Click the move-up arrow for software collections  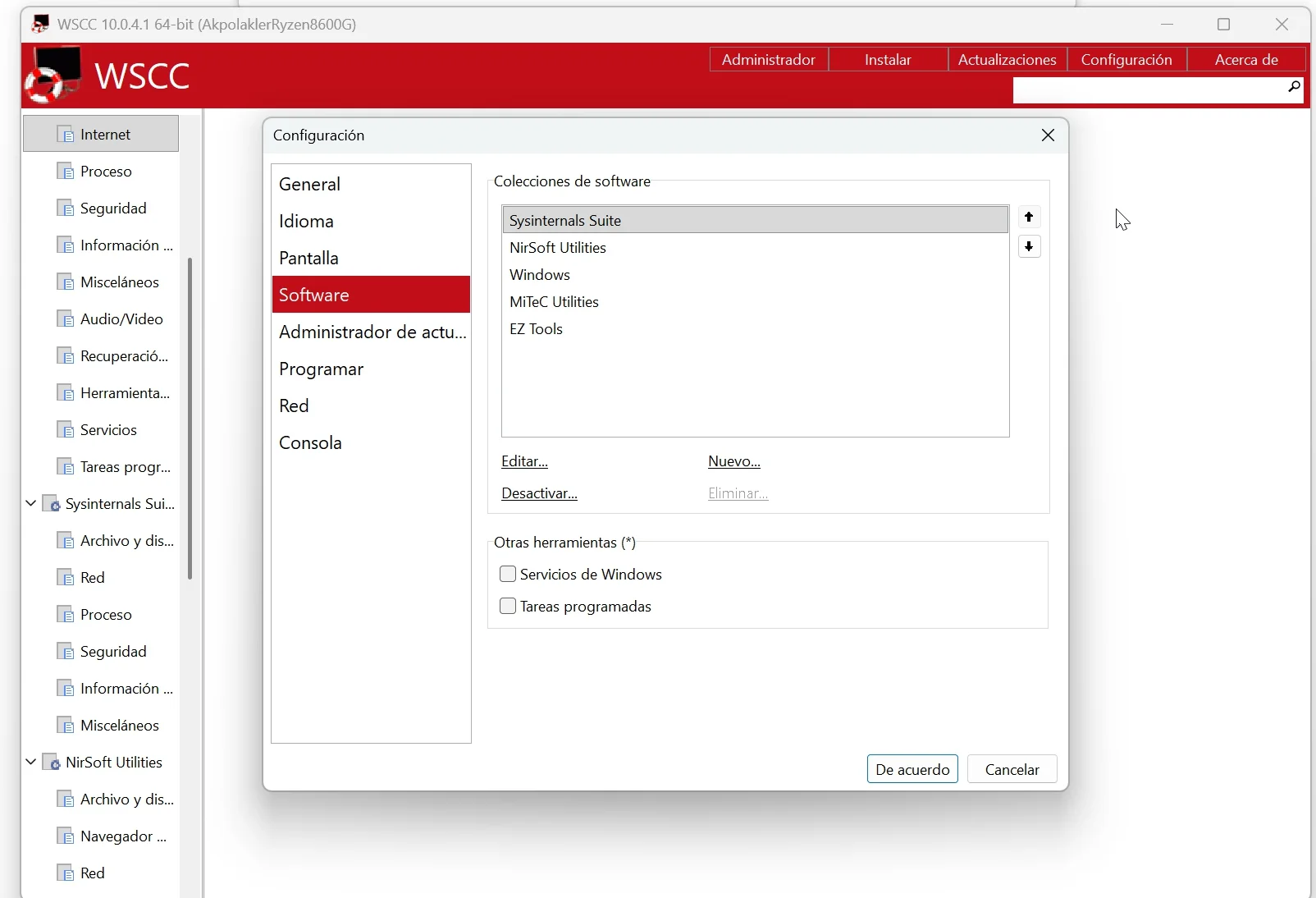1029,217
